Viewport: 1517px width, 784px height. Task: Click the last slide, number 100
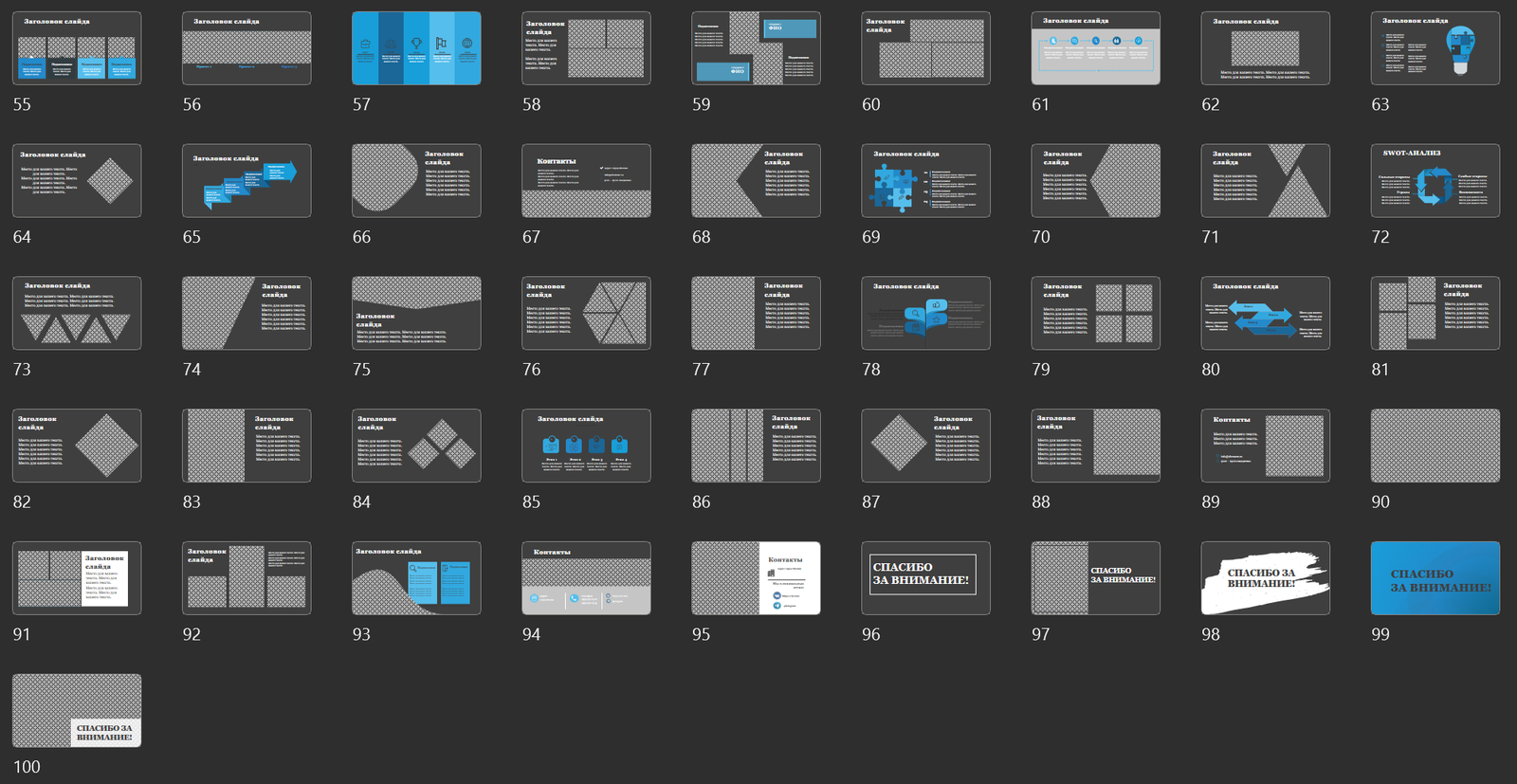[x=77, y=711]
